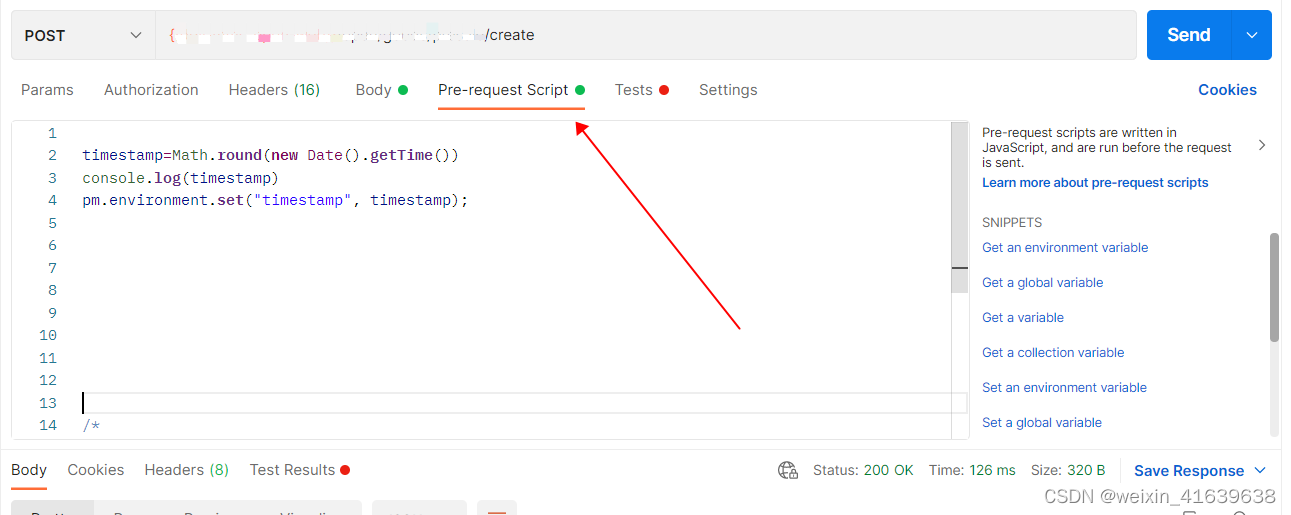Open Learn more about pre-request scripts
The height and width of the screenshot is (515, 1291).
click(x=1095, y=183)
